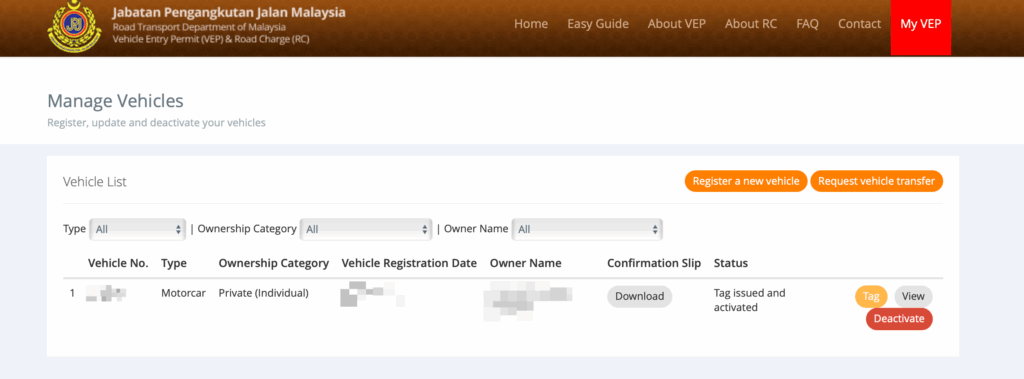Click the Vehicle No. column header

pyautogui.click(x=118, y=263)
